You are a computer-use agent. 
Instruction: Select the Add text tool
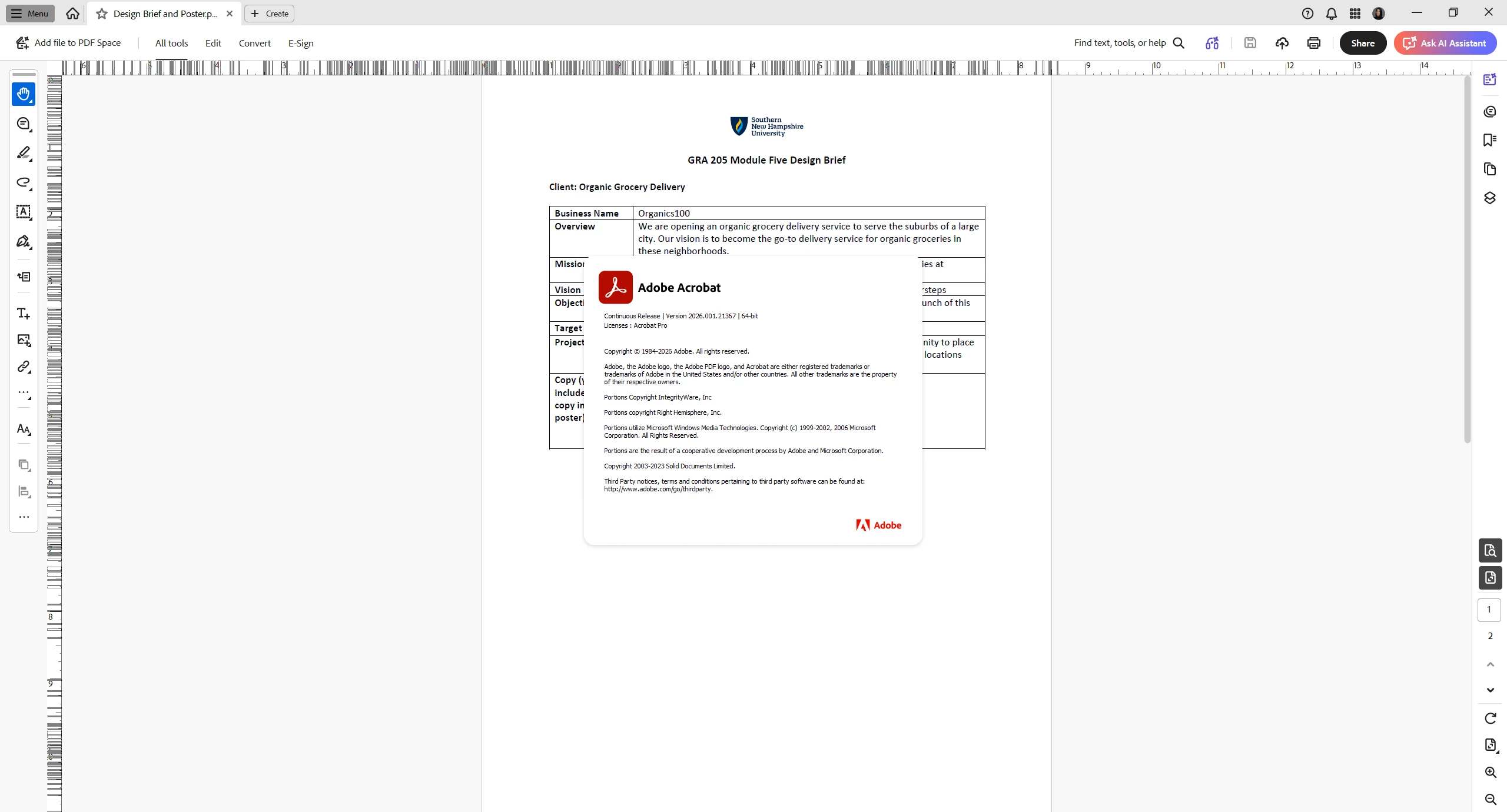24,314
